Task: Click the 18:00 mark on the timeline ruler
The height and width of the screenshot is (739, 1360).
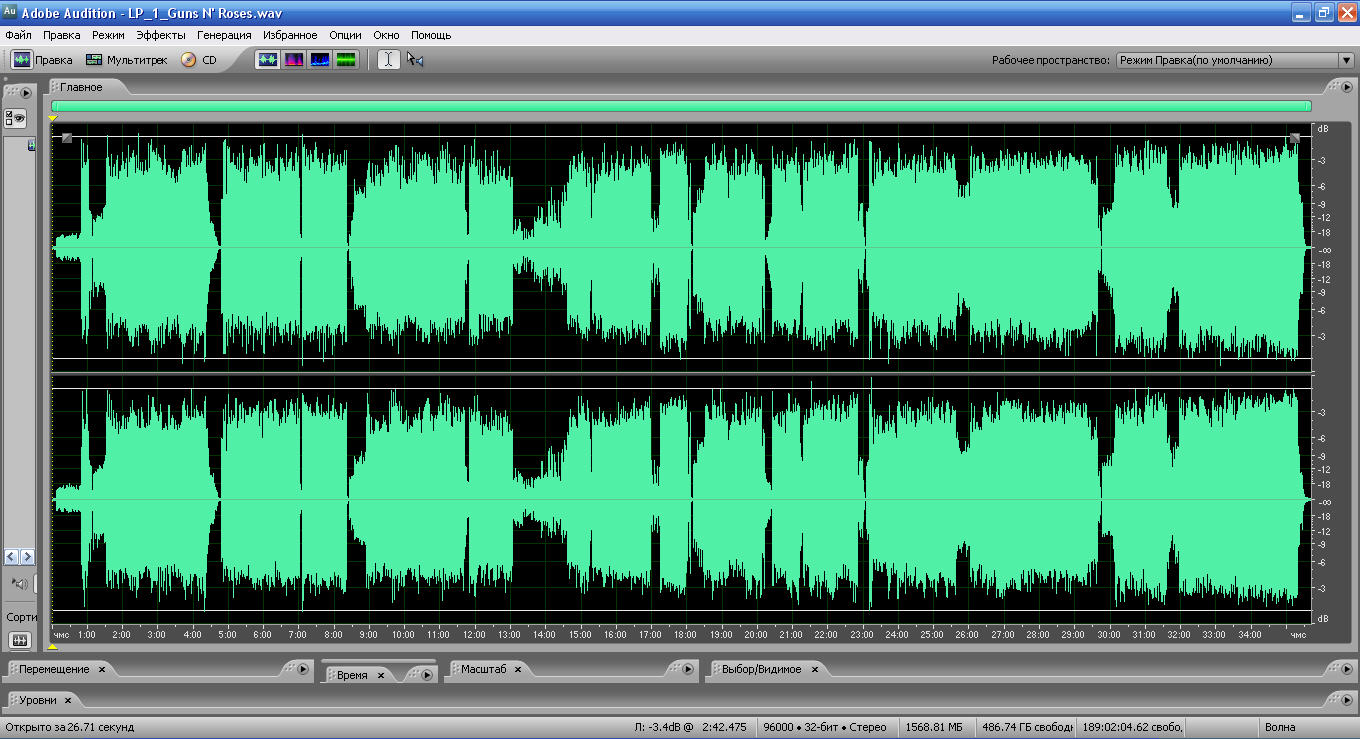Action: pos(685,635)
